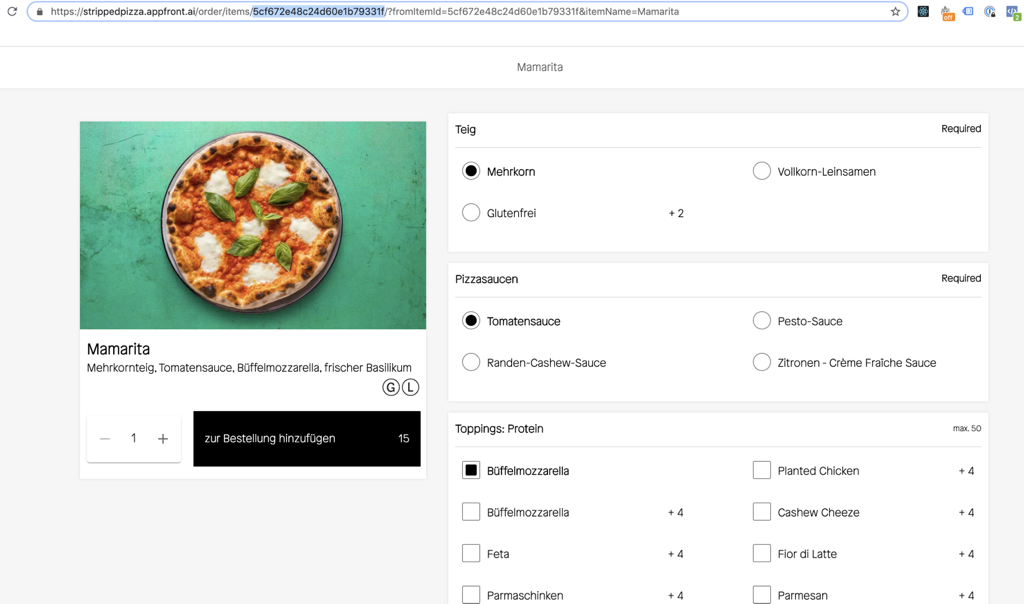Select Tomatensauce as pizza sauce
Viewport: 1027px width, 604px height.
(471, 321)
